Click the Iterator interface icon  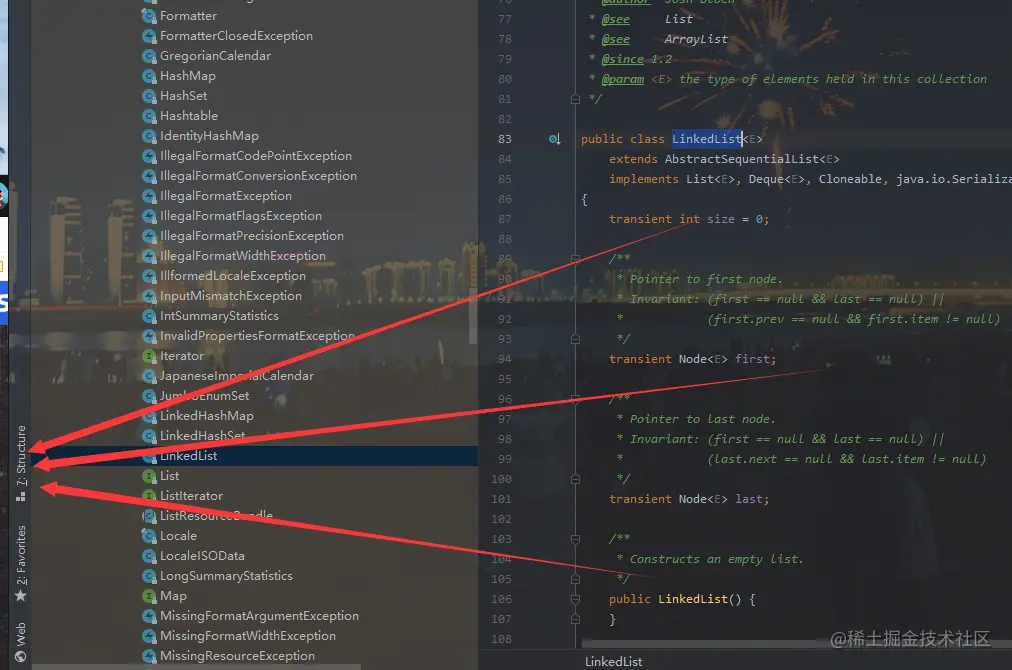(149, 356)
